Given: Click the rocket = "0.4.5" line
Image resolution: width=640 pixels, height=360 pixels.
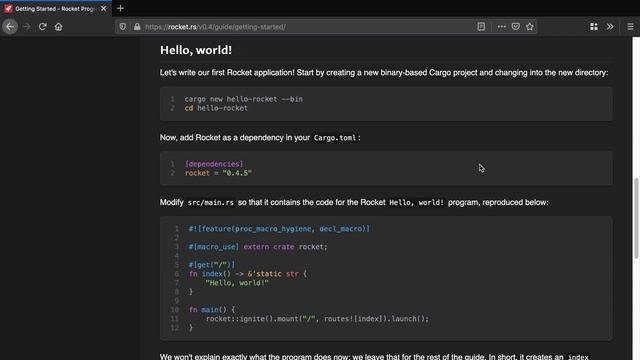Looking at the screenshot, I should pos(218,173).
